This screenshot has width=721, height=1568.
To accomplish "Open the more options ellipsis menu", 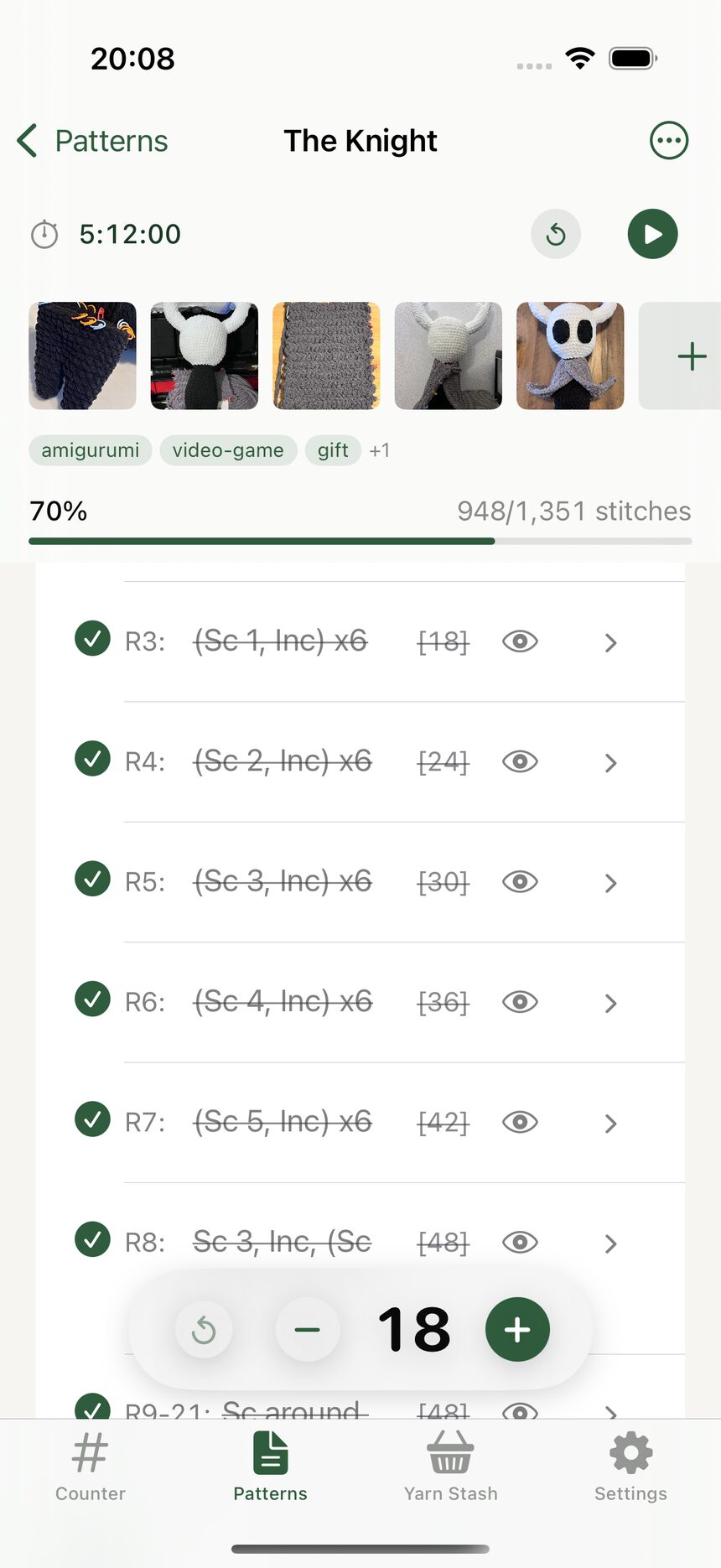I will point(669,141).
